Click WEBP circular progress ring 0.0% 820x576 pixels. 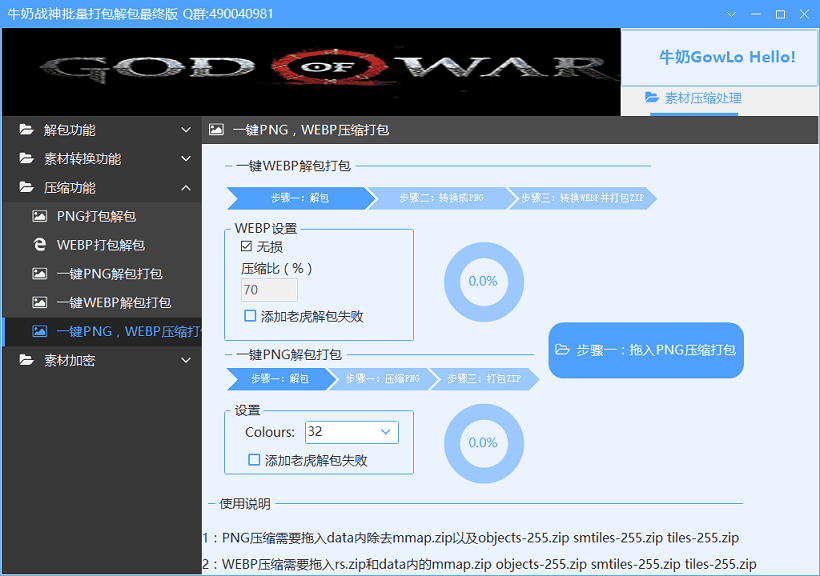(484, 281)
